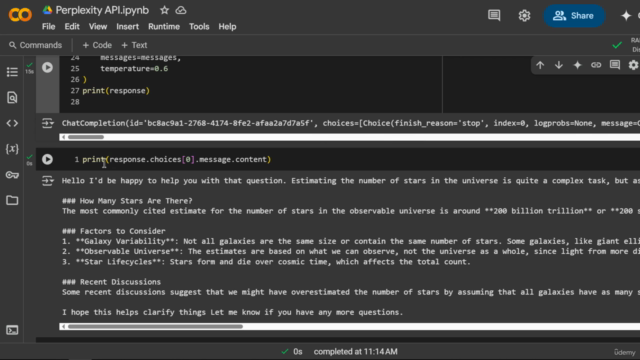Image resolution: width=640 pixels, height=360 pixels.
Task: Add a new Code cell
Action: tap(97, 45)
